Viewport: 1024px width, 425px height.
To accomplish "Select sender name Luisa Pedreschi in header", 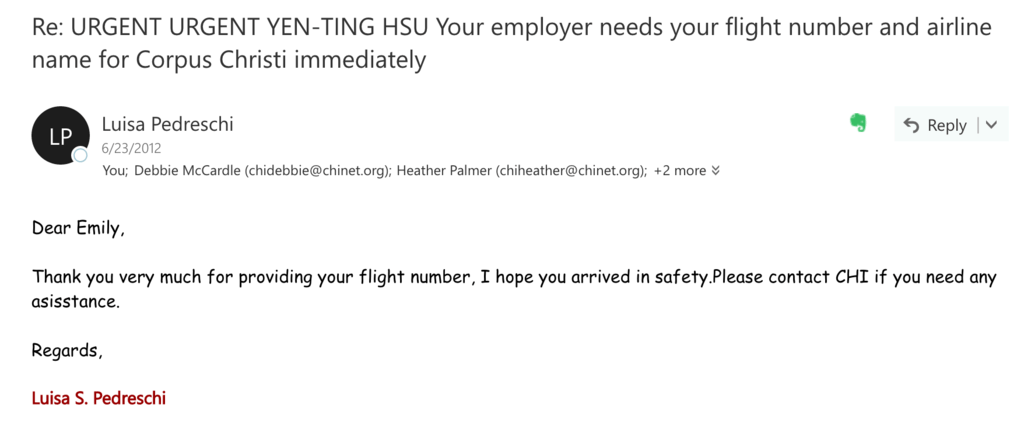I will click(x=167, y=124).
